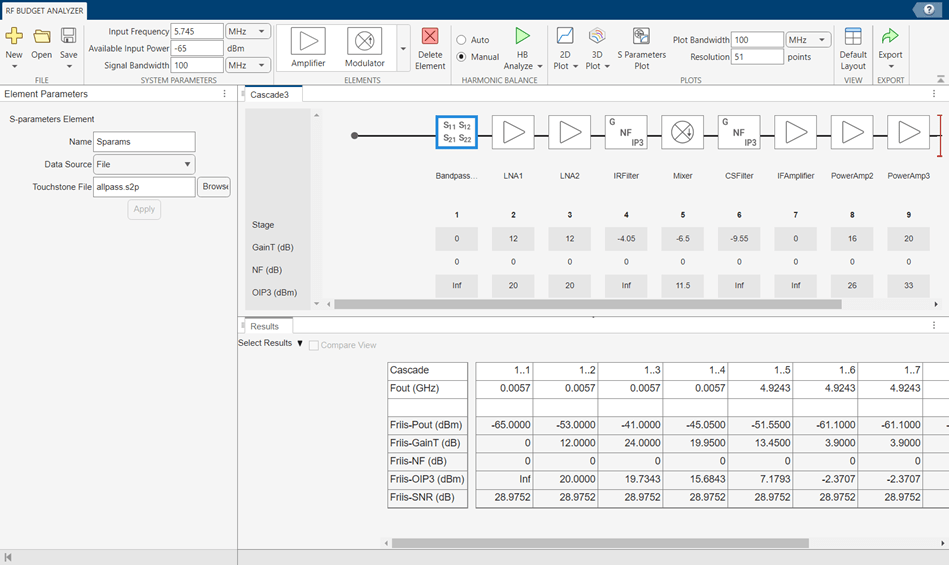Image resolution: width=949 pixels, height=565 pixels.
Task: Click the Save icon
Action: click(x=68, y=37)
